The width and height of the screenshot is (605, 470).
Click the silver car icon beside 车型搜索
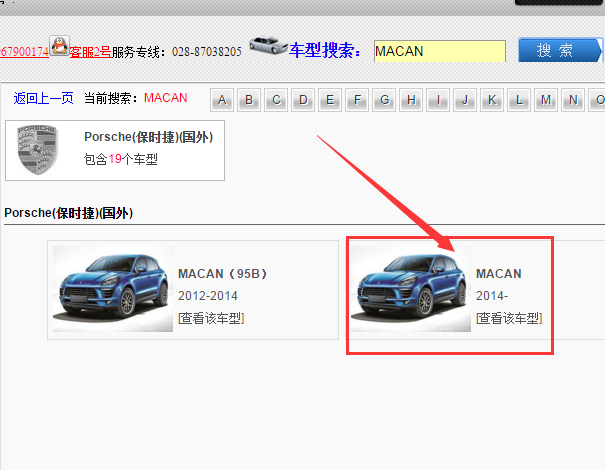[268, 46]
